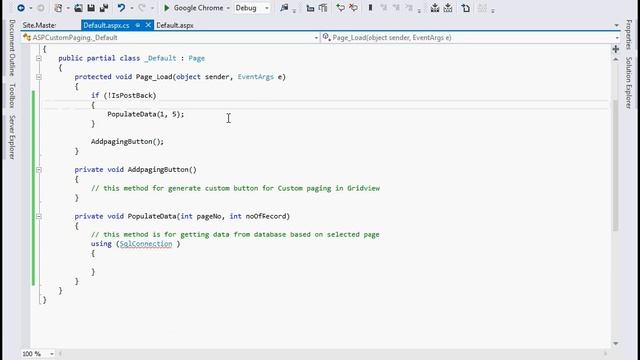Click the horizontal scrollbar left arrow
640x360 pixels.
60,353
